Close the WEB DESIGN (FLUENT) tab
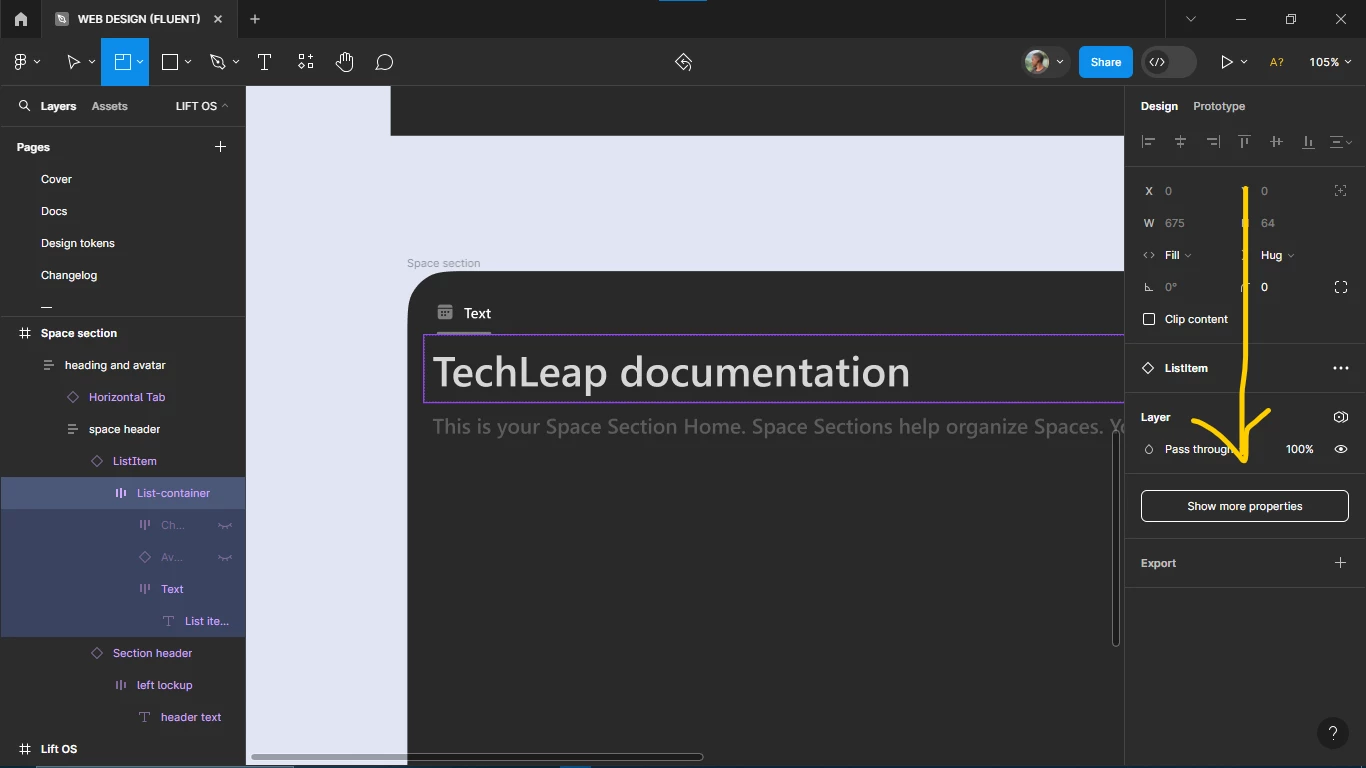The width and height of the screenshot is (1366, 768). 218,19
